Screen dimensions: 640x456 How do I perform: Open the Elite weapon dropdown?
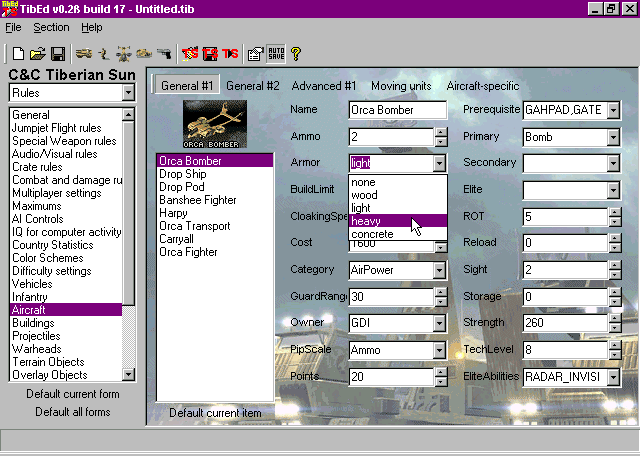[613, 190]
